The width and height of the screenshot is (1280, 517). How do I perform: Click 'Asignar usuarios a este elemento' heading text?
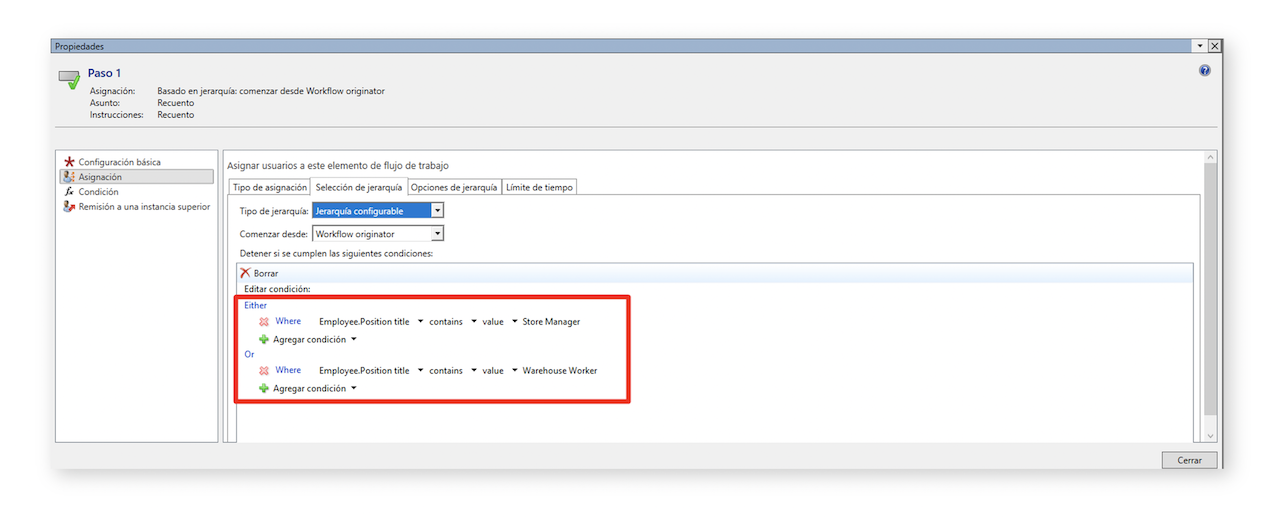tap(338, 165)
